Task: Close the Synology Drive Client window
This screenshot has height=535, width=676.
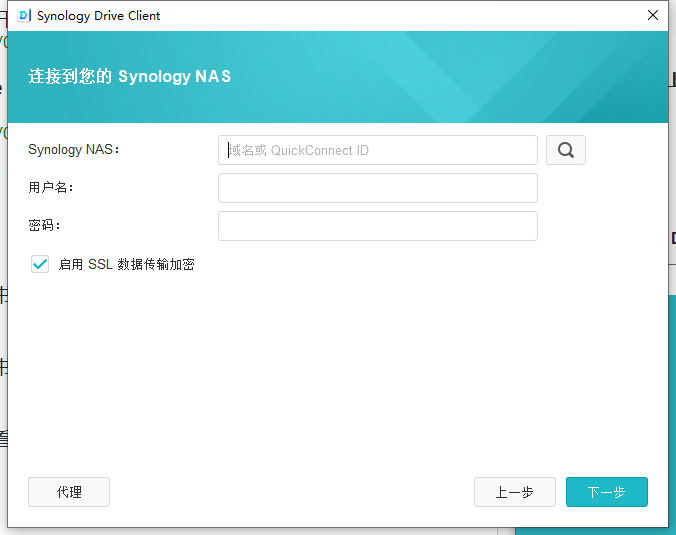Action: coord(652,16)
